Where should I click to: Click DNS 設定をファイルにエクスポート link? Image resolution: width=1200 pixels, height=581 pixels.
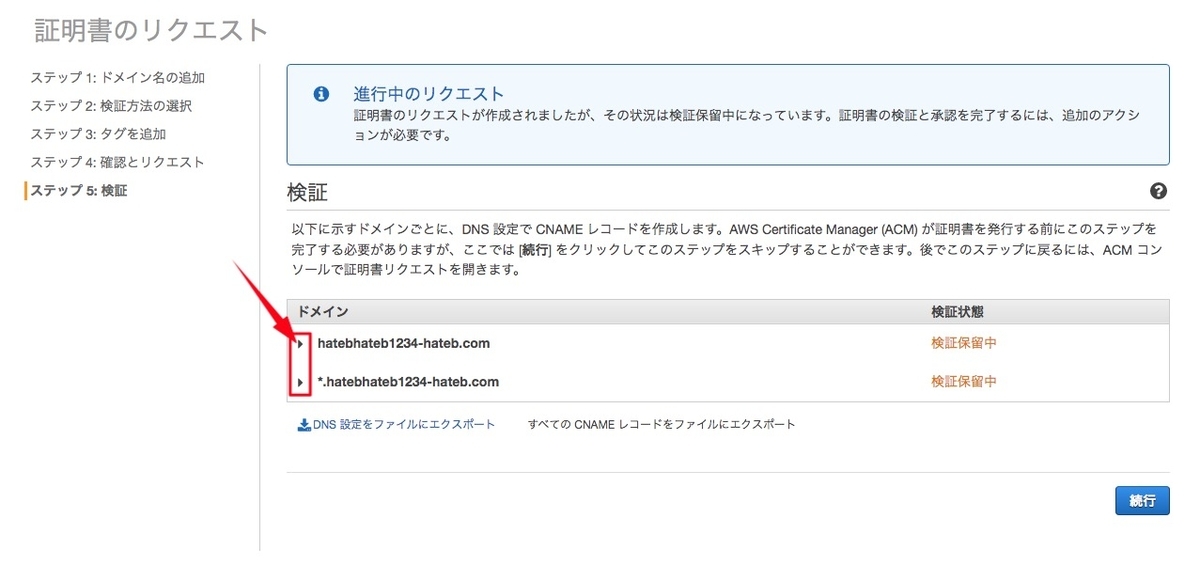tap(404, 425)
